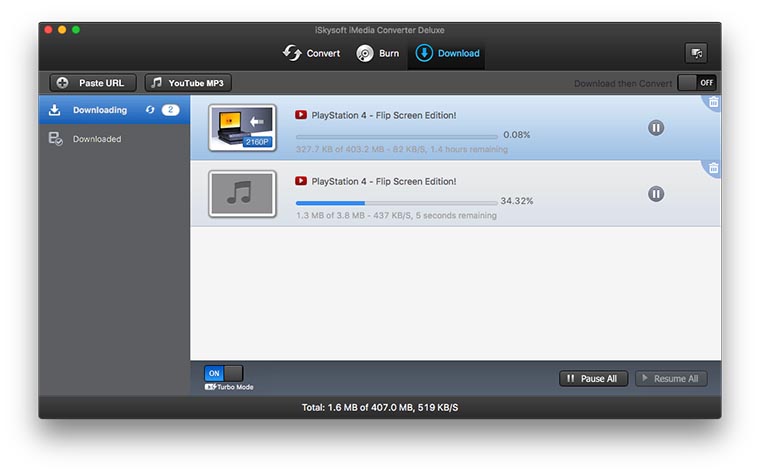Click the Downloaded sidebar checkmark icon

pyautogui.click(x=55, y=139)
